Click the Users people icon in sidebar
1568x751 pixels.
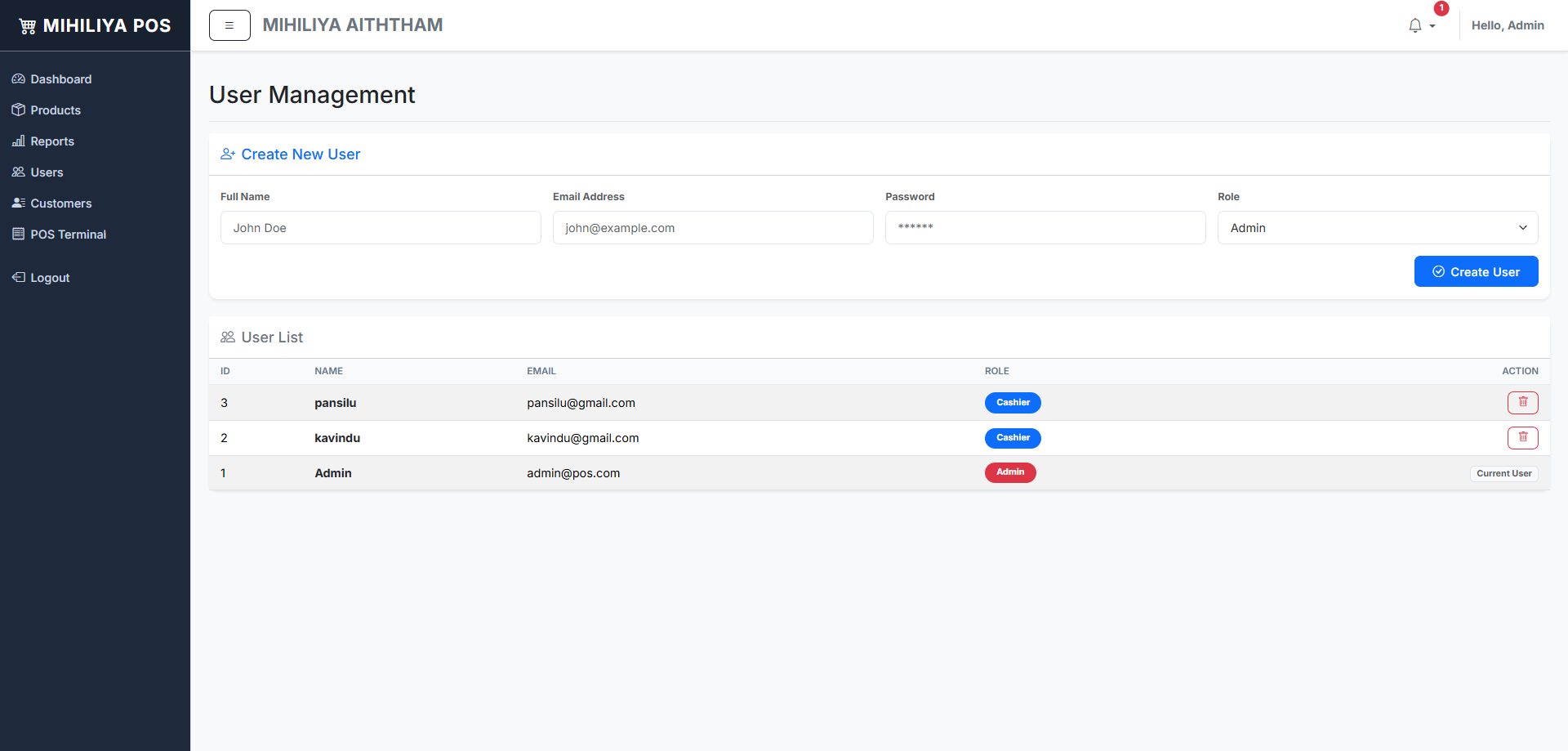[x=18, y=172]
